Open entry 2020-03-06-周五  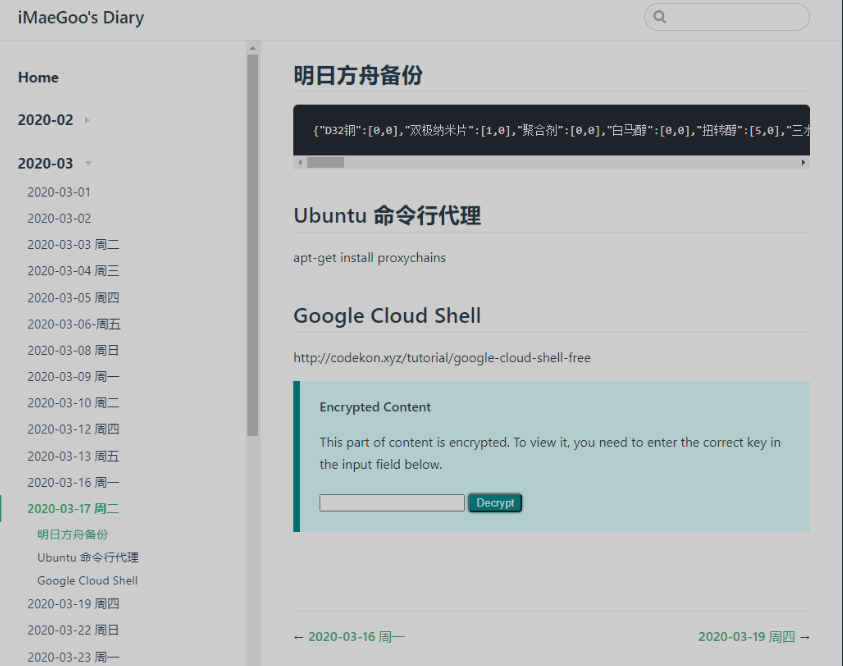click(x=74, y=324)
